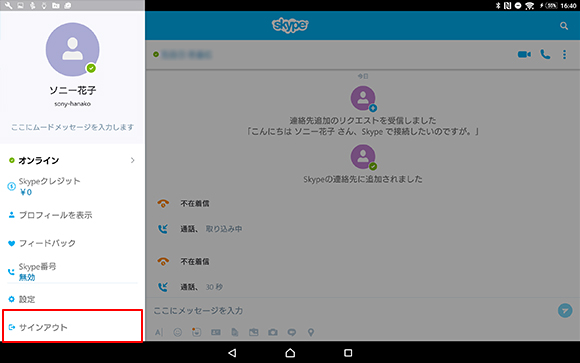Tap Android recent apps square button
The height and width of the screenshot is (363, 580).
(x=348, y=353)
